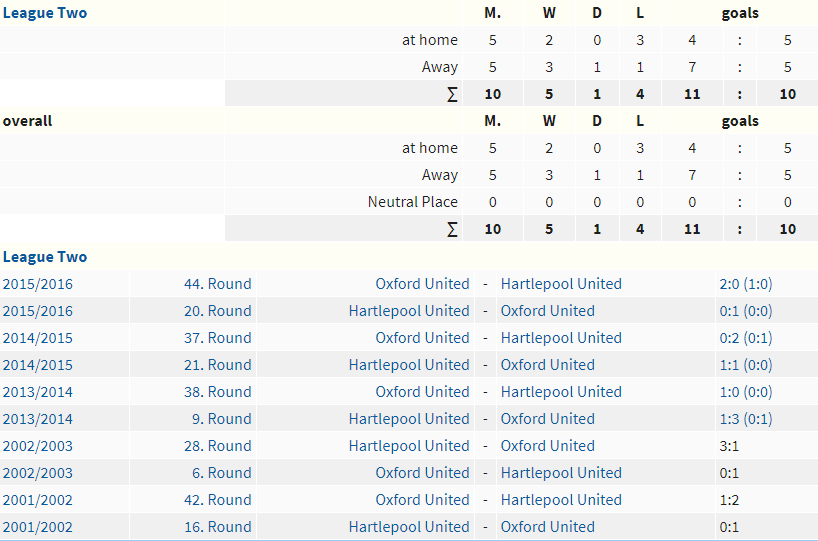Open the 2001/2002 season for 16. Round
The height and width of the screenshot is (541, 818).
point(38,527)
